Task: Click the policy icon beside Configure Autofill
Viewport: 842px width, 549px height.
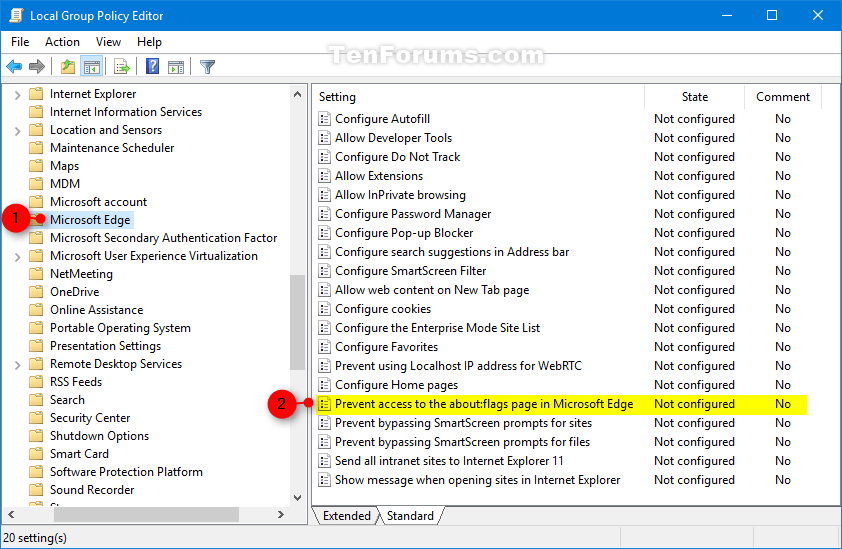Action: 324,119
